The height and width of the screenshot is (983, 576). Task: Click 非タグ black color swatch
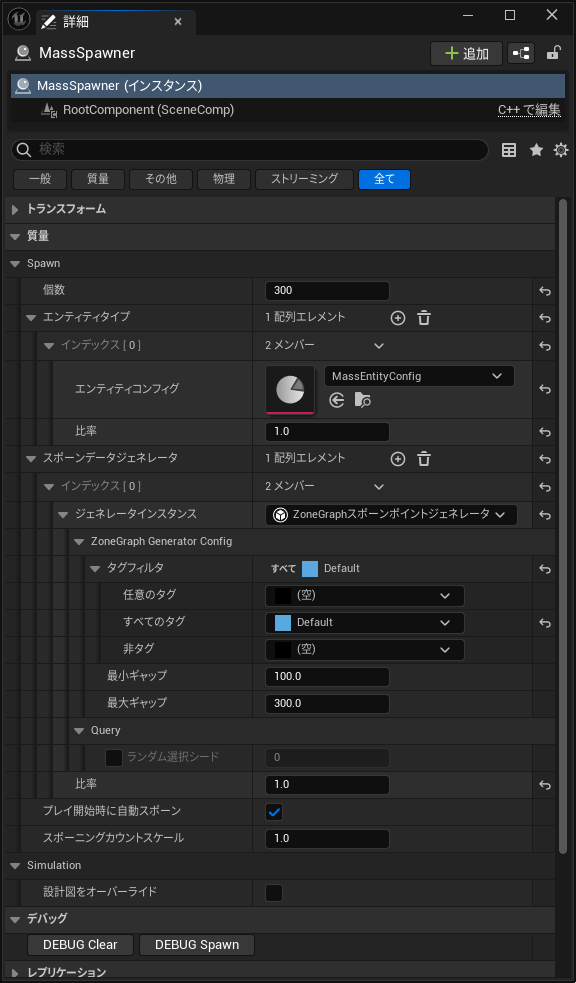click(283, 649)
